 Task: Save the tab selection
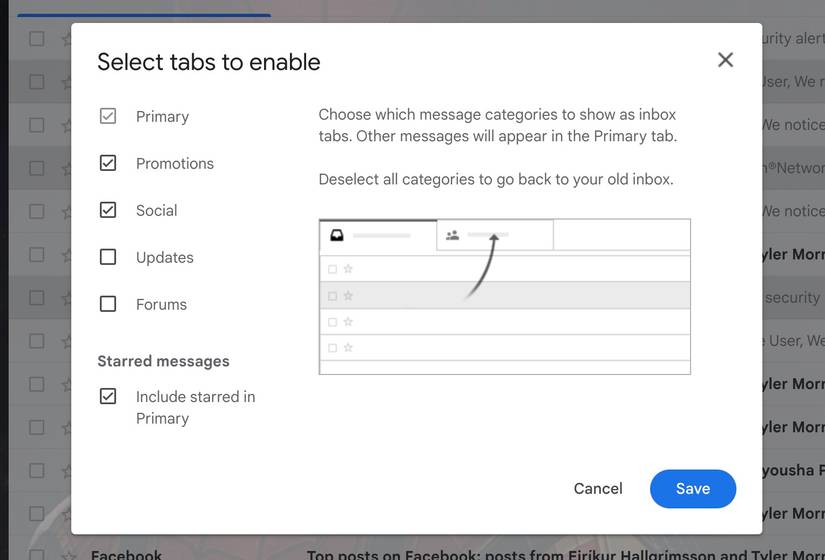(x=693, y=489)
